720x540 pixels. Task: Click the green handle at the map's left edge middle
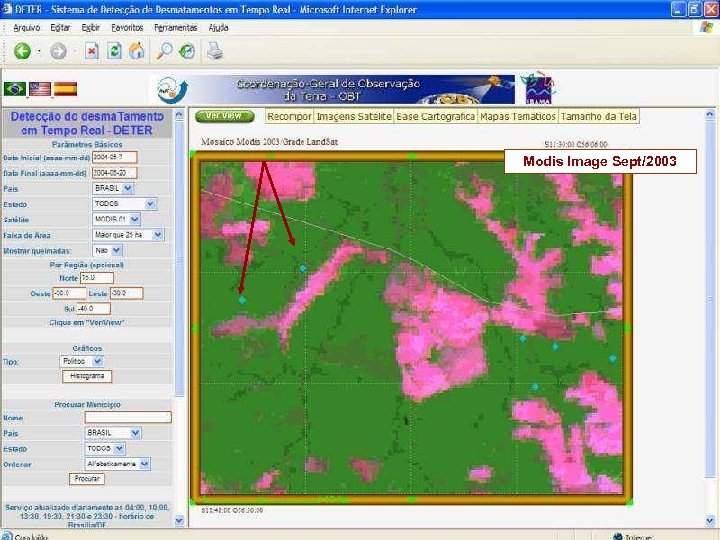[195, 328]
